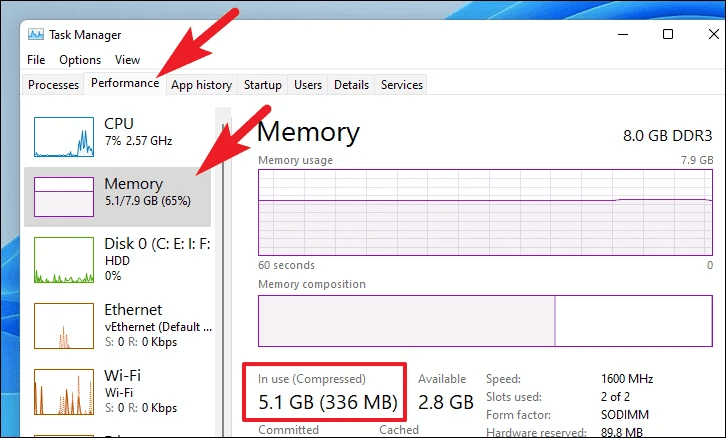Switch to the App history tab
726x438 pixels.
pos(201,85)
